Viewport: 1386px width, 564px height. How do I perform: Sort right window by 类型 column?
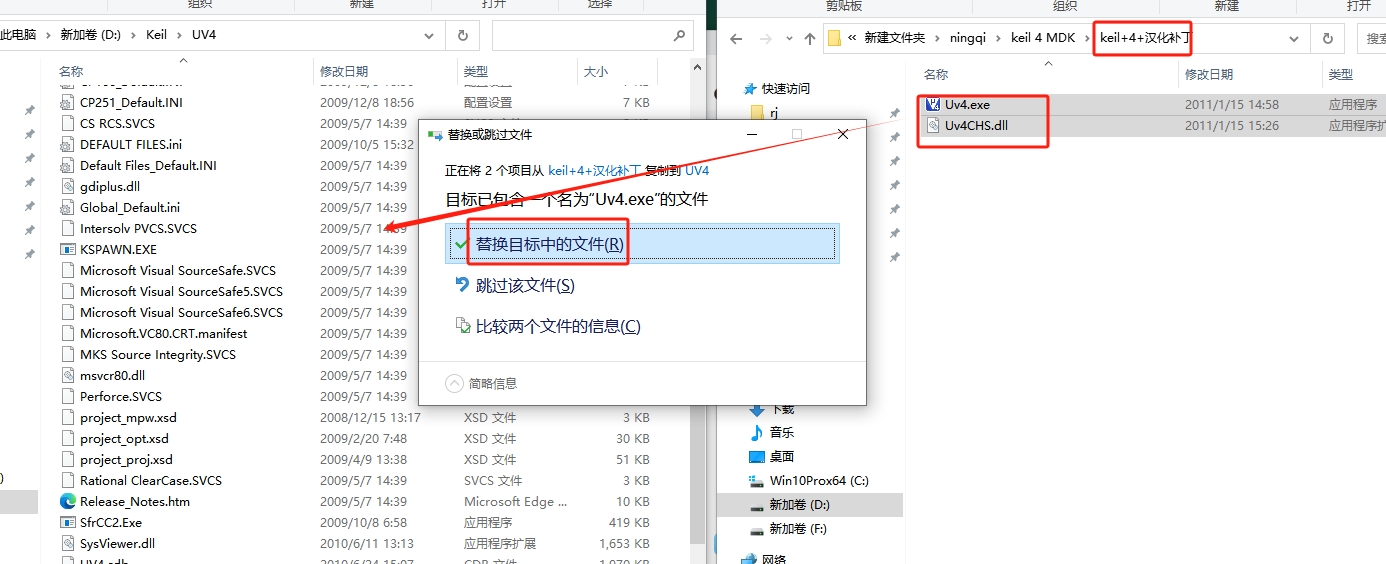tap(1340, 75)
